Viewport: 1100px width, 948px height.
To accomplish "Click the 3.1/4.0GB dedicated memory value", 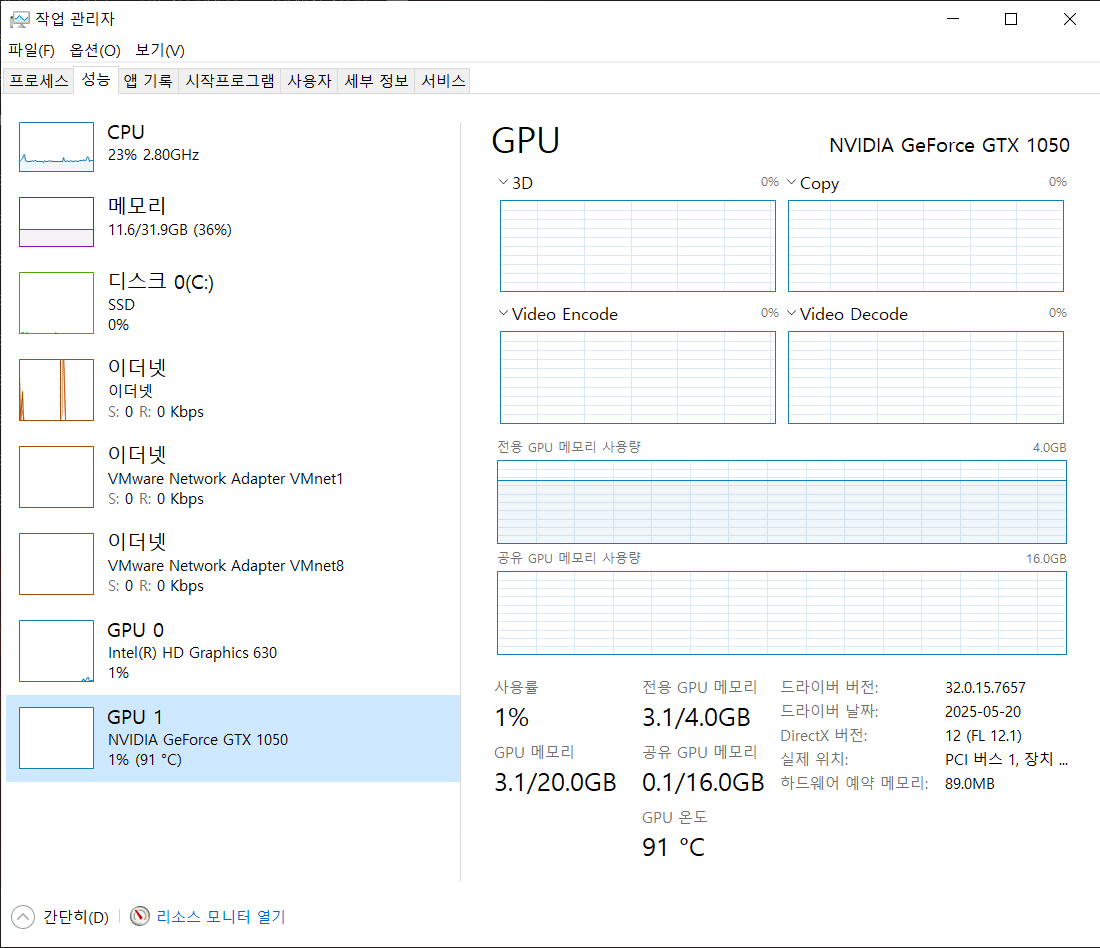I will [696, 717].
